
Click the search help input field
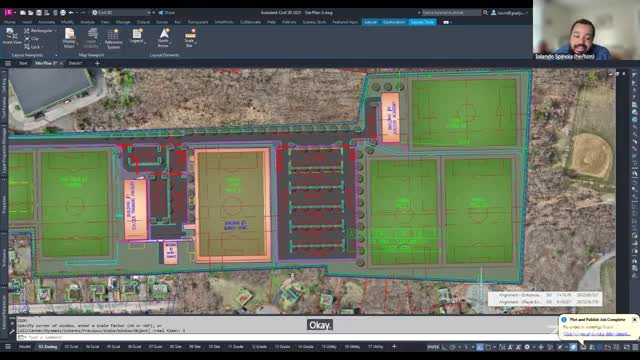coord(451,13)
